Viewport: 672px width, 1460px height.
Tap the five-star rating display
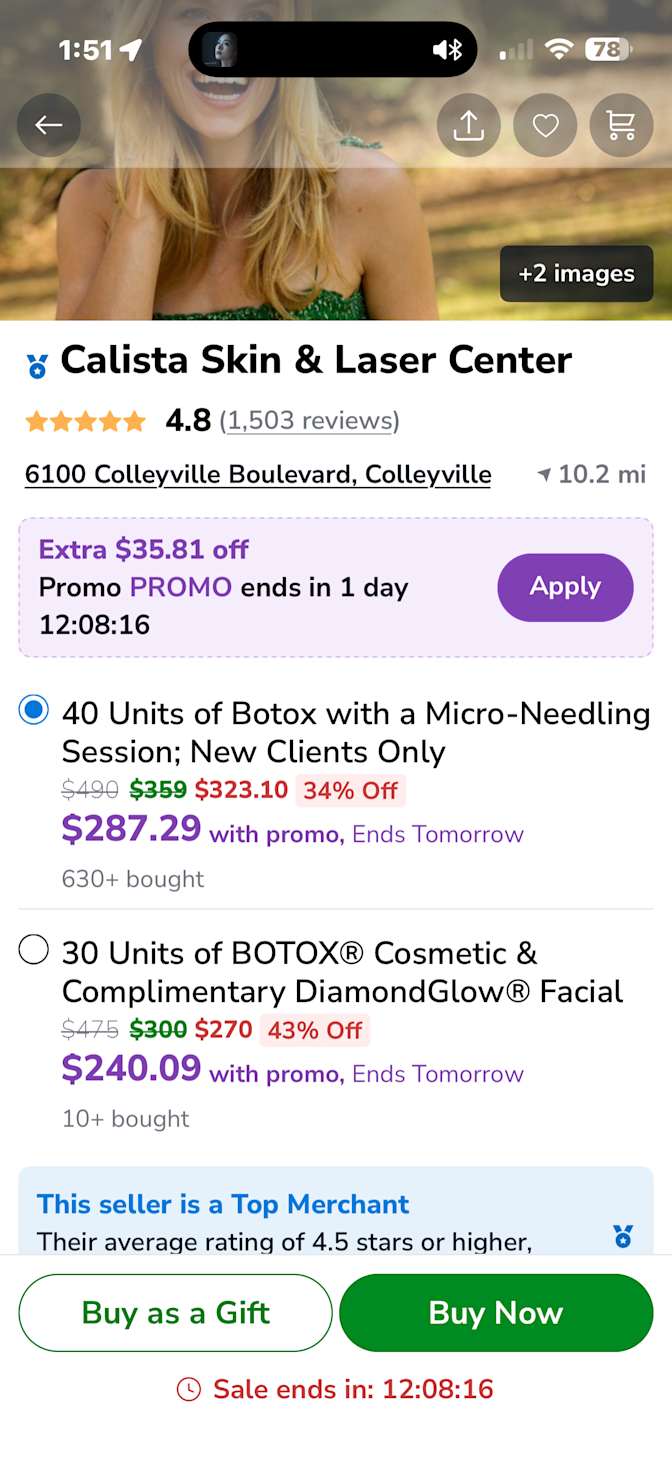(x=86, y=421)
